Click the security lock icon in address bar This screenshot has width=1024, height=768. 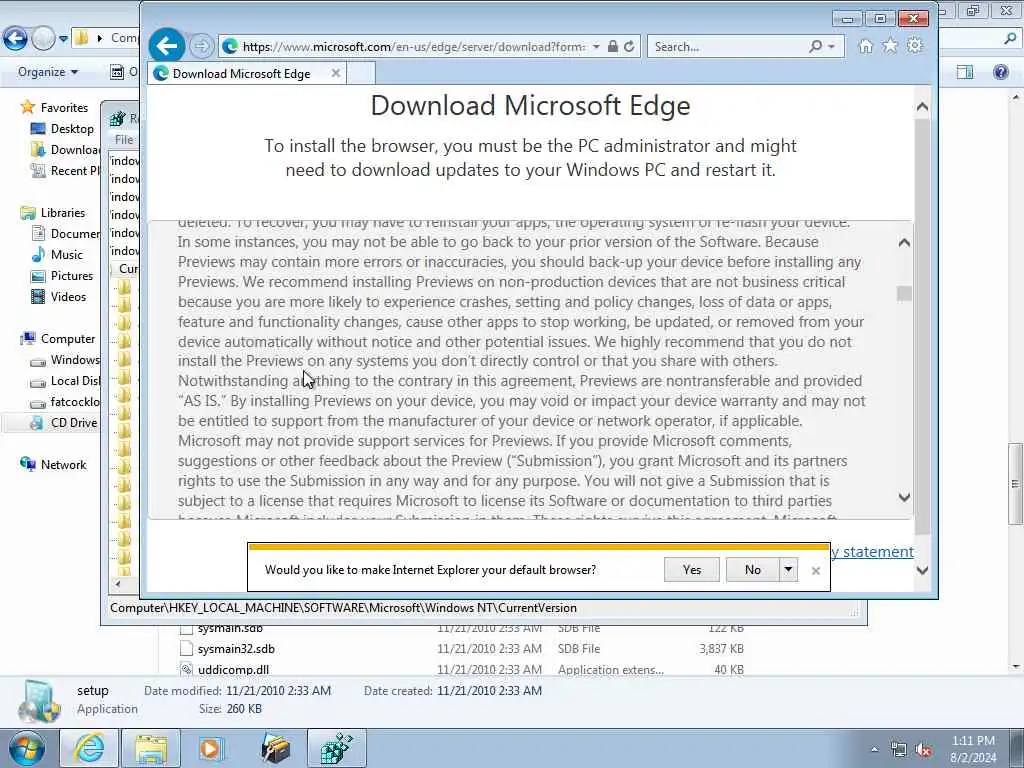pos(612,46)
